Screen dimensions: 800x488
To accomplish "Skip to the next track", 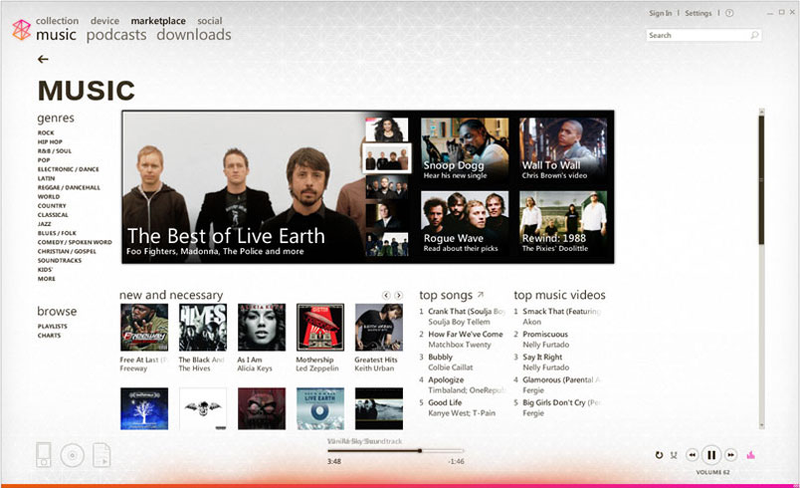I will pyautogui.click(x=731, y=455).
